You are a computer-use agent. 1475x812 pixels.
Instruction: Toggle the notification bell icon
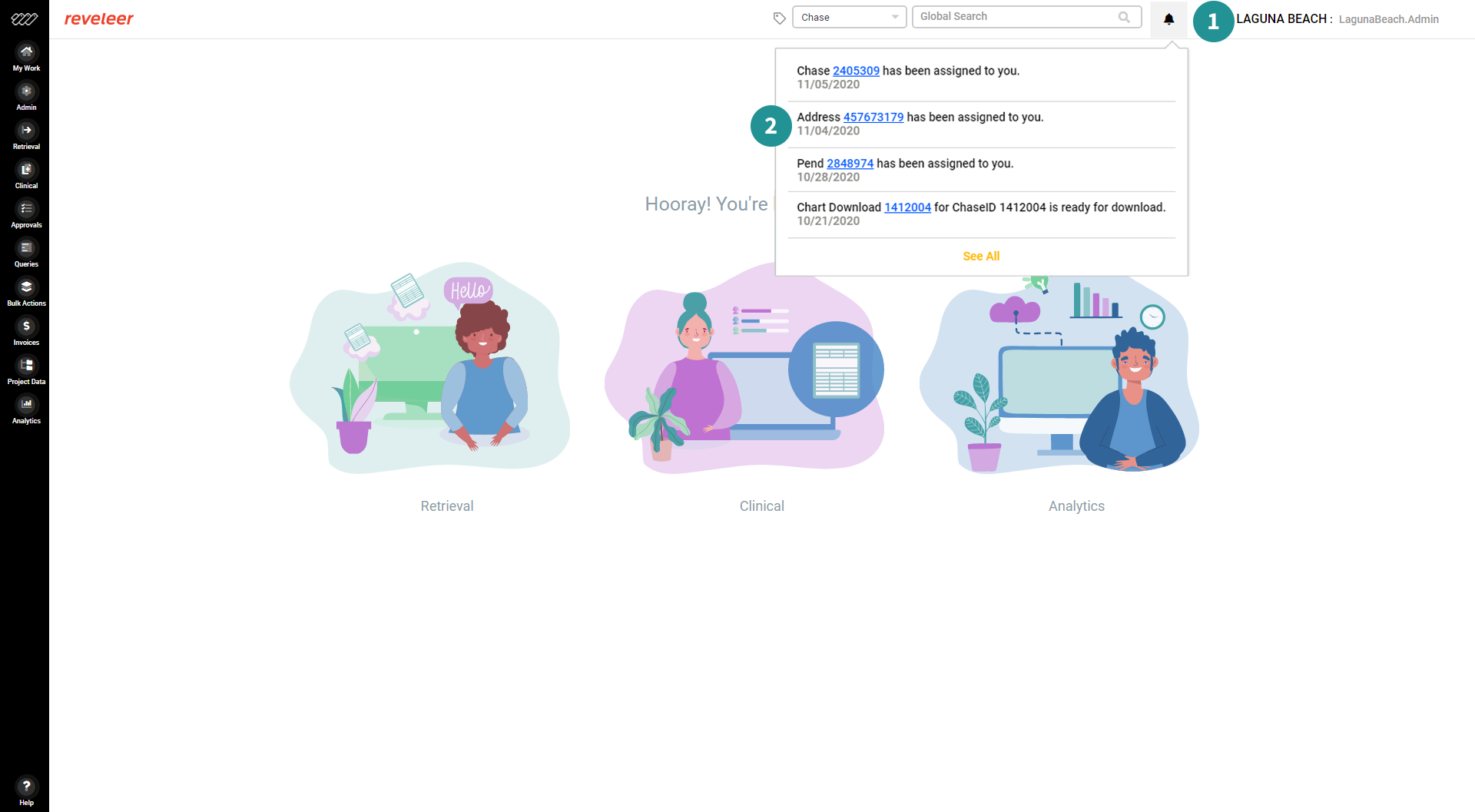pos(1168,19)
